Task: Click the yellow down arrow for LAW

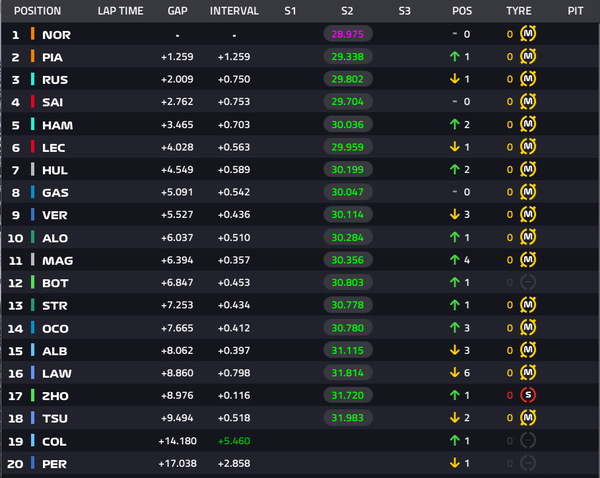Action: (x=455, y=372)
